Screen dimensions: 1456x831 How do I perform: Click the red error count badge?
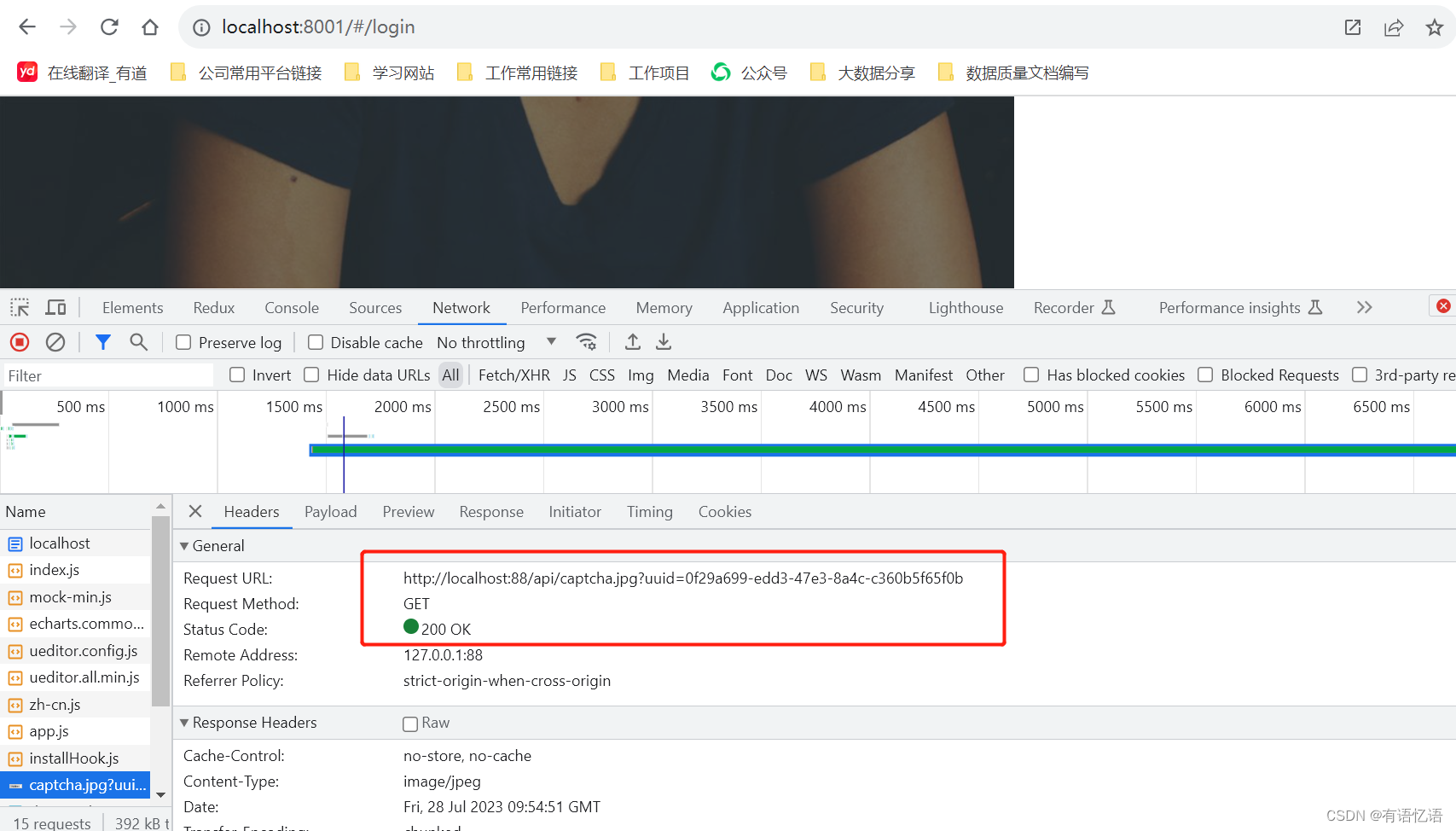(1443, 306)
